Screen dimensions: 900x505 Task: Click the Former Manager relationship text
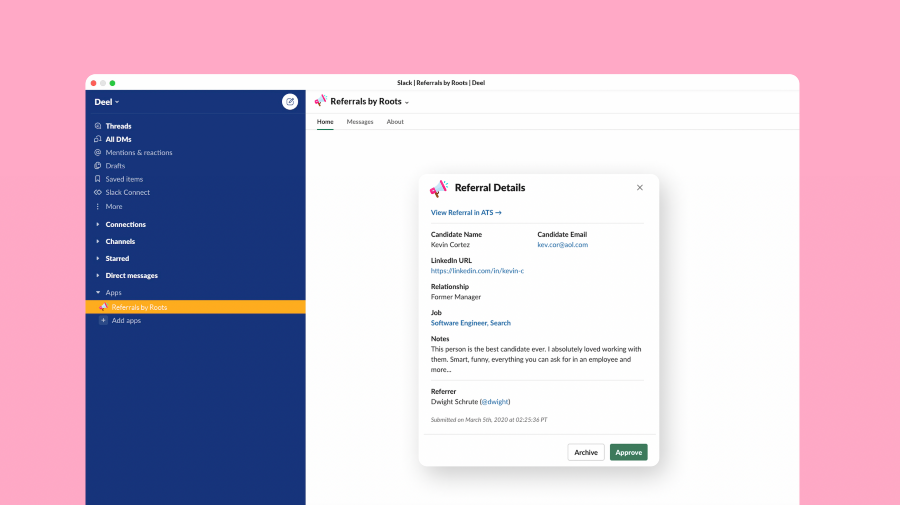[456, 297]
